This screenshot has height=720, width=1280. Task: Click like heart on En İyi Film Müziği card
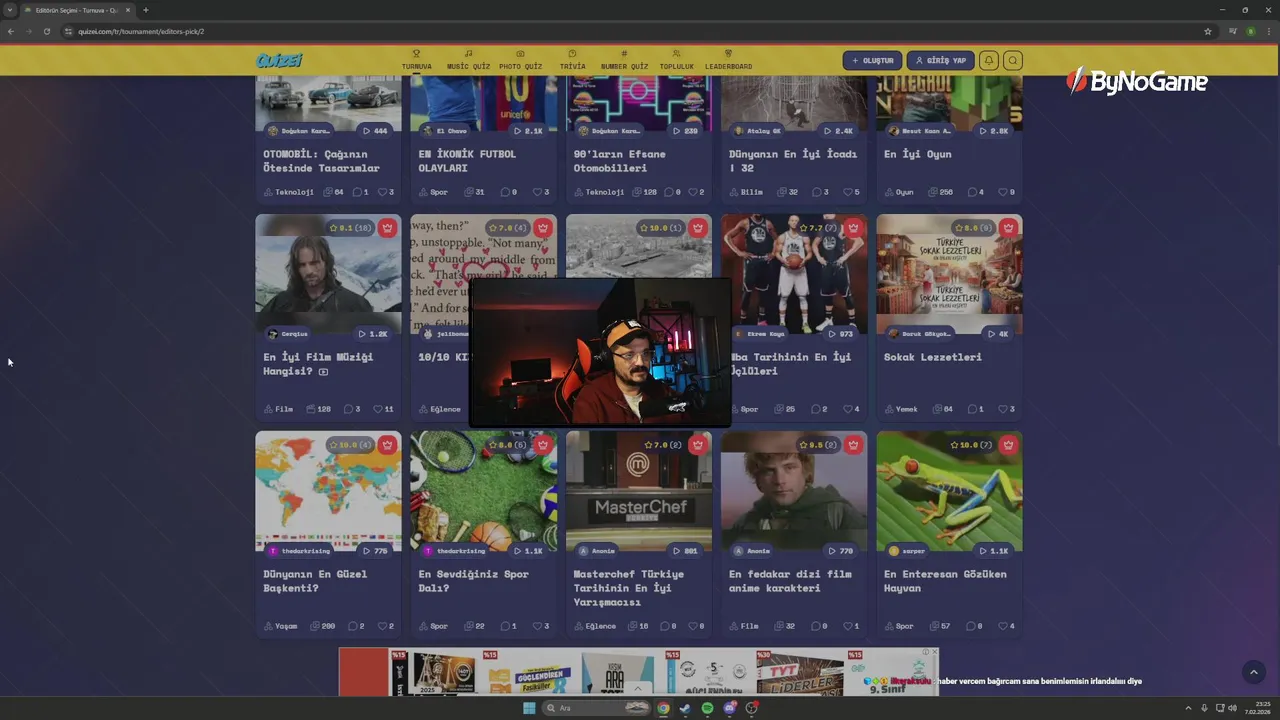pos(383,409)
